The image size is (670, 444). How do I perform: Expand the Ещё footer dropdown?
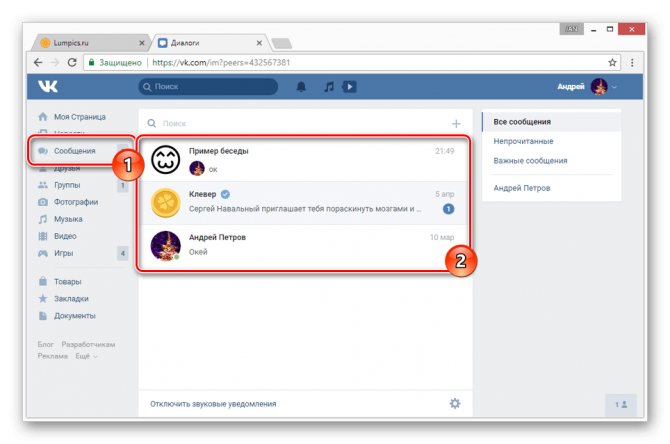coord(86,356)
